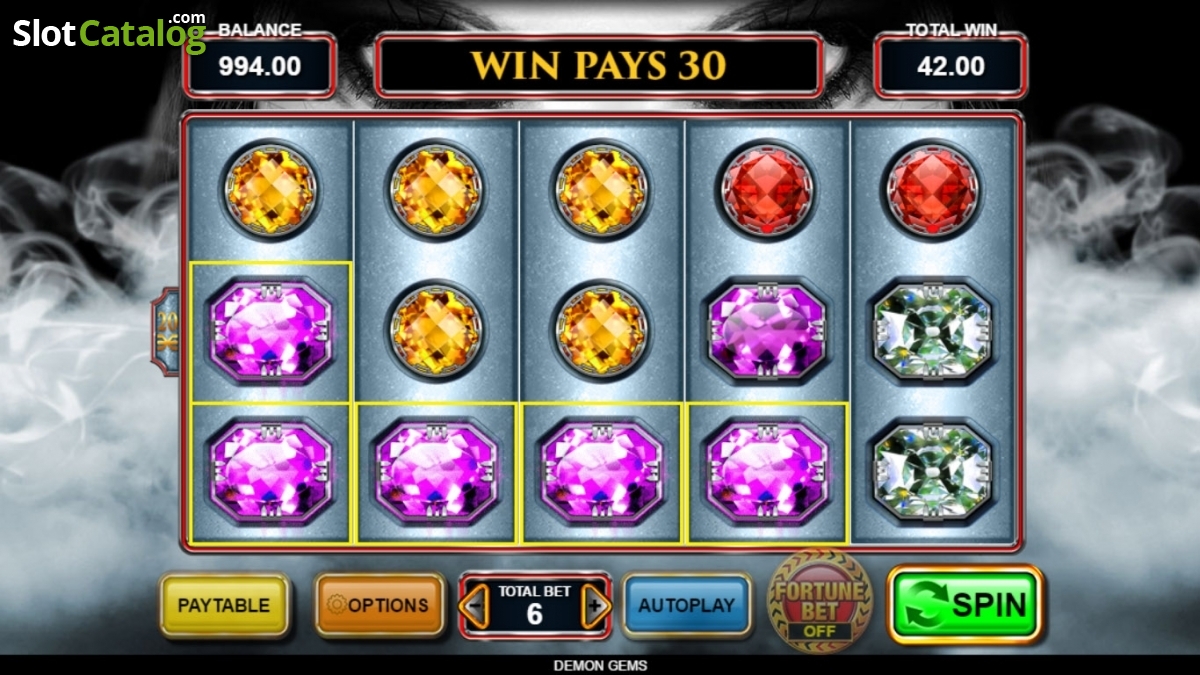
Task: Click bottom white diamond on fifth reel
Action: pos(933,470)
